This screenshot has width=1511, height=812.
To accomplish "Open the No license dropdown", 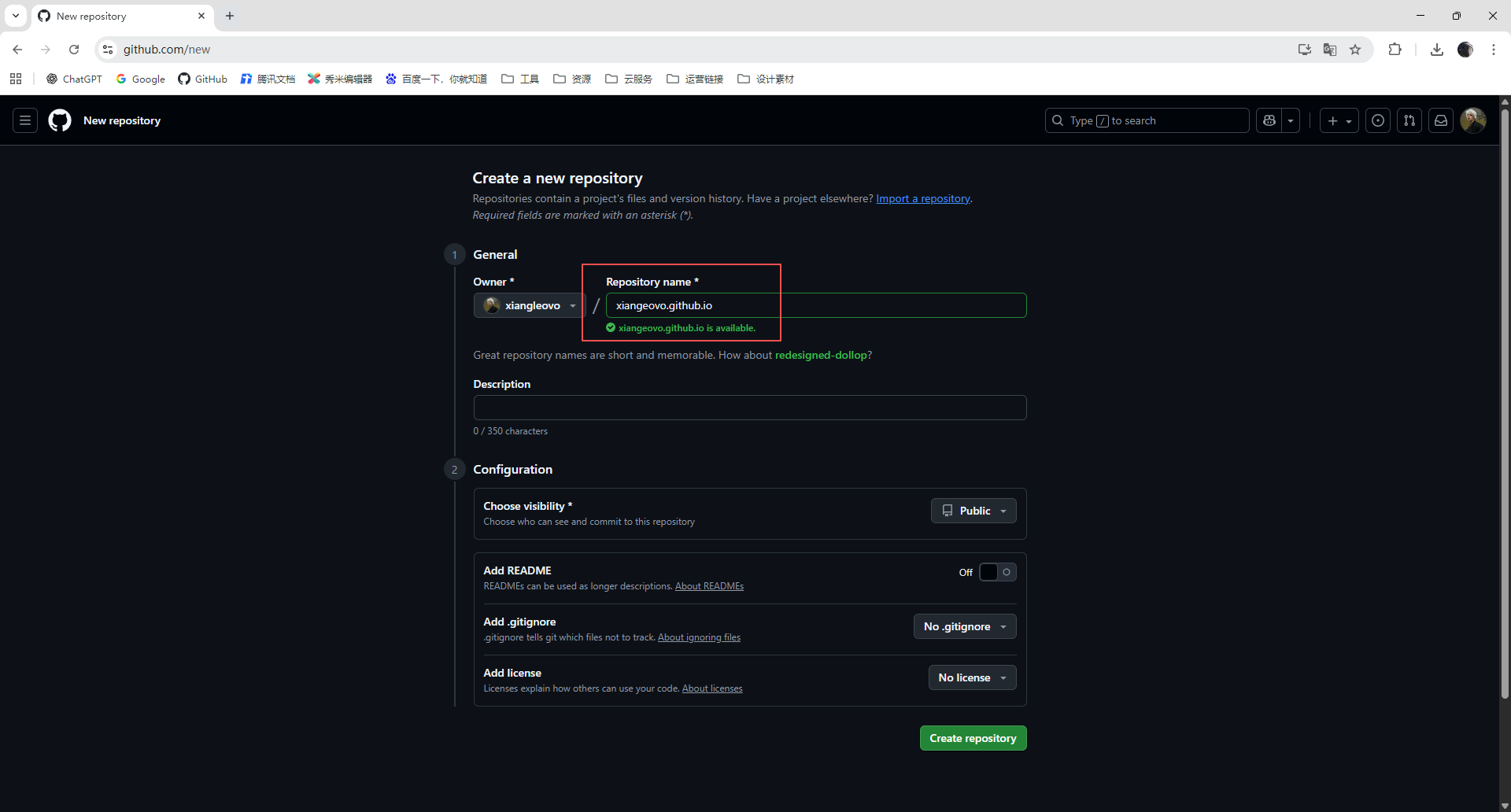I will (972, 677).
